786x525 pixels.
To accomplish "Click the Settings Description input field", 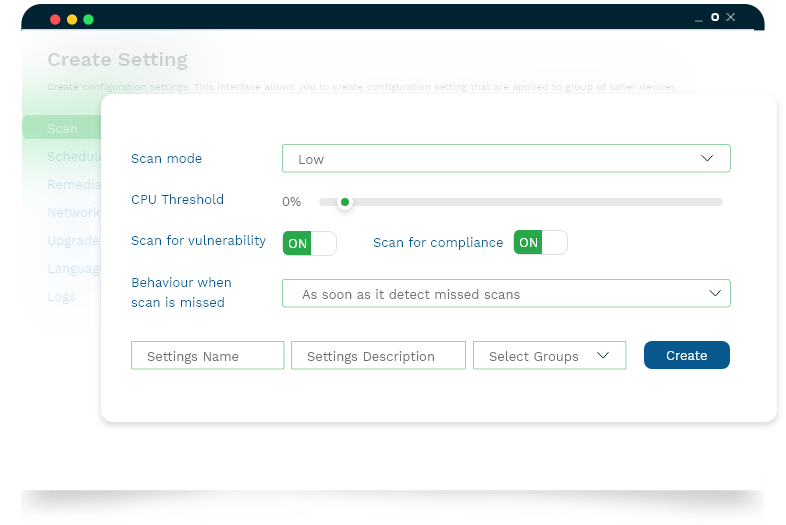I will point(378,356).
